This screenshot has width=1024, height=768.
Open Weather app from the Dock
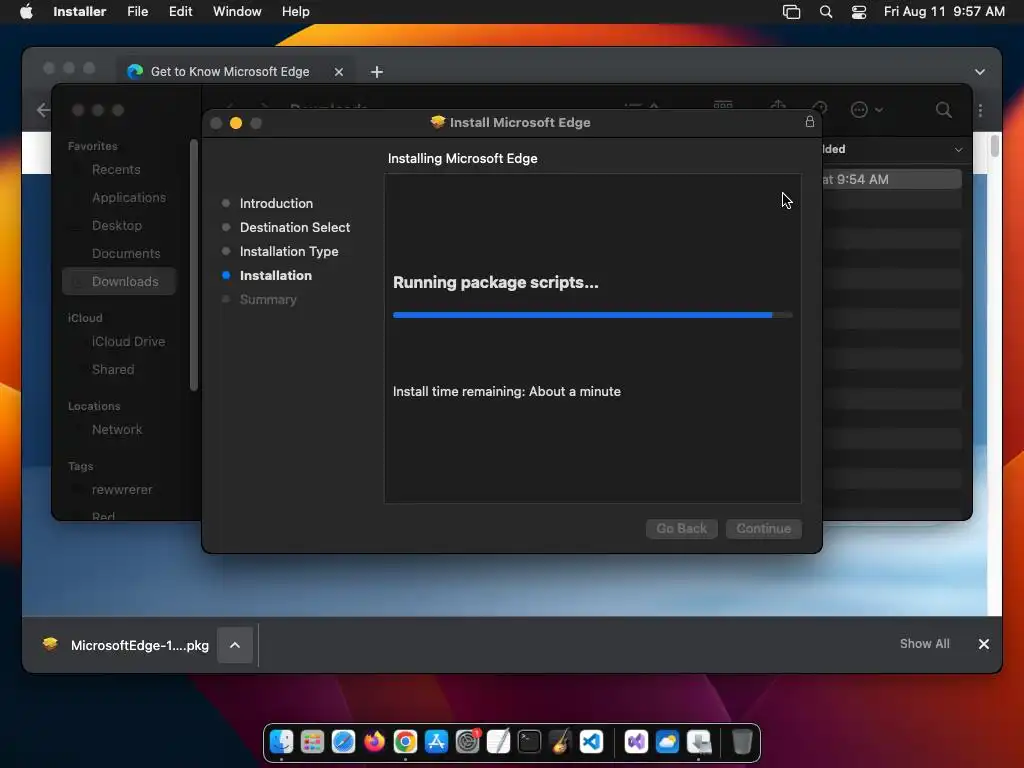click(667, 742)
